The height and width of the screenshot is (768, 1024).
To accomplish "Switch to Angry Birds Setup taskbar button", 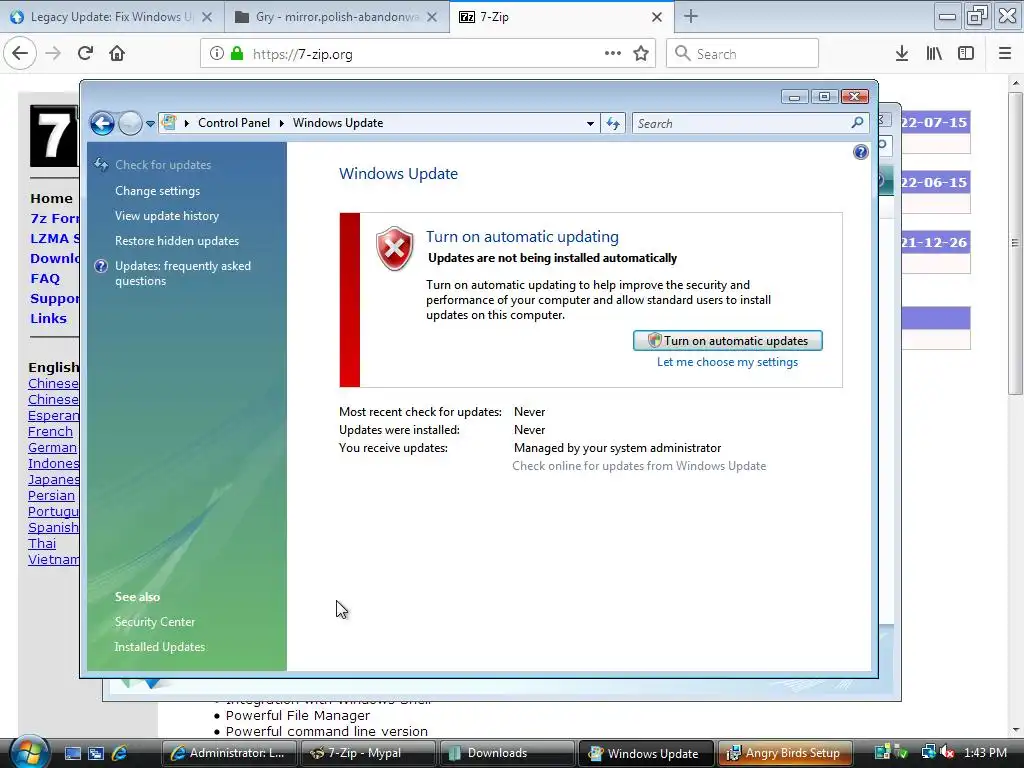I will 785,753.
